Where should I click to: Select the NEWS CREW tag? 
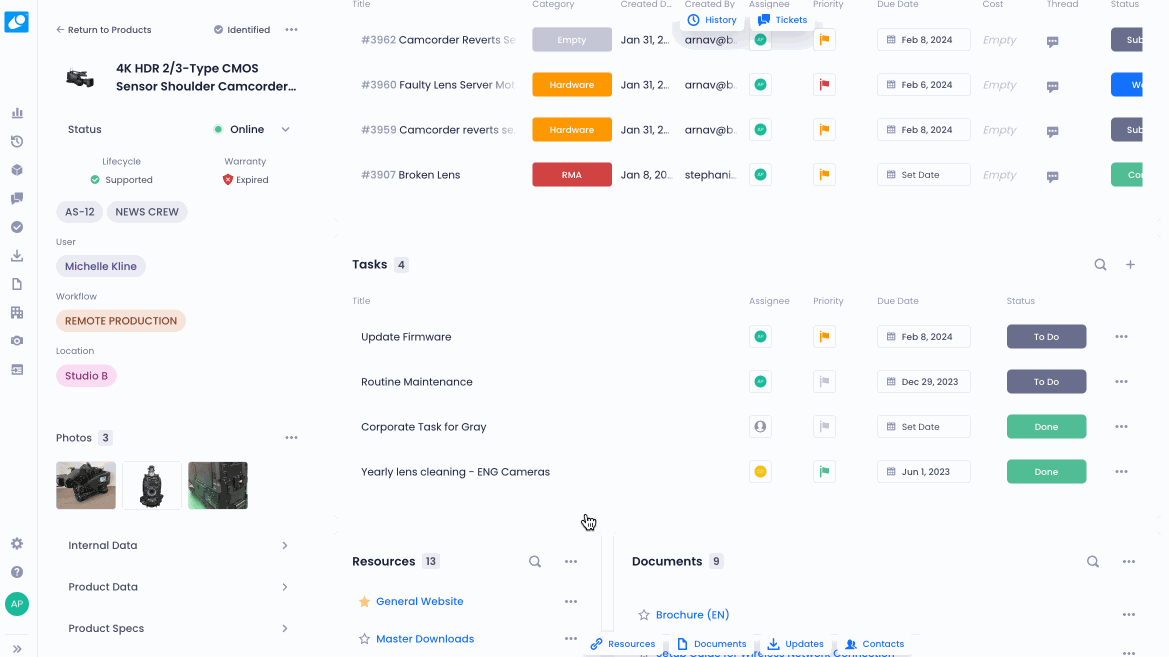click(147, 212)
